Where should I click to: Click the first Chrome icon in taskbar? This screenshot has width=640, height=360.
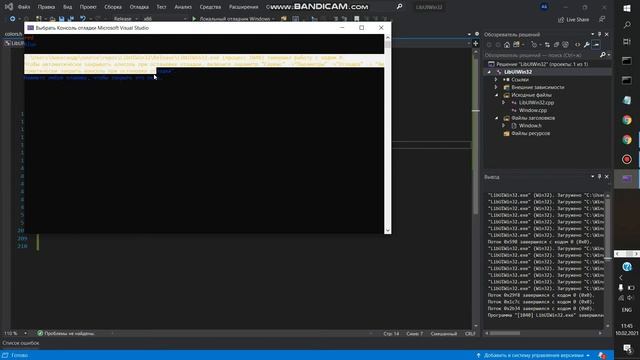pyautogui.click(x=627, y=120)
